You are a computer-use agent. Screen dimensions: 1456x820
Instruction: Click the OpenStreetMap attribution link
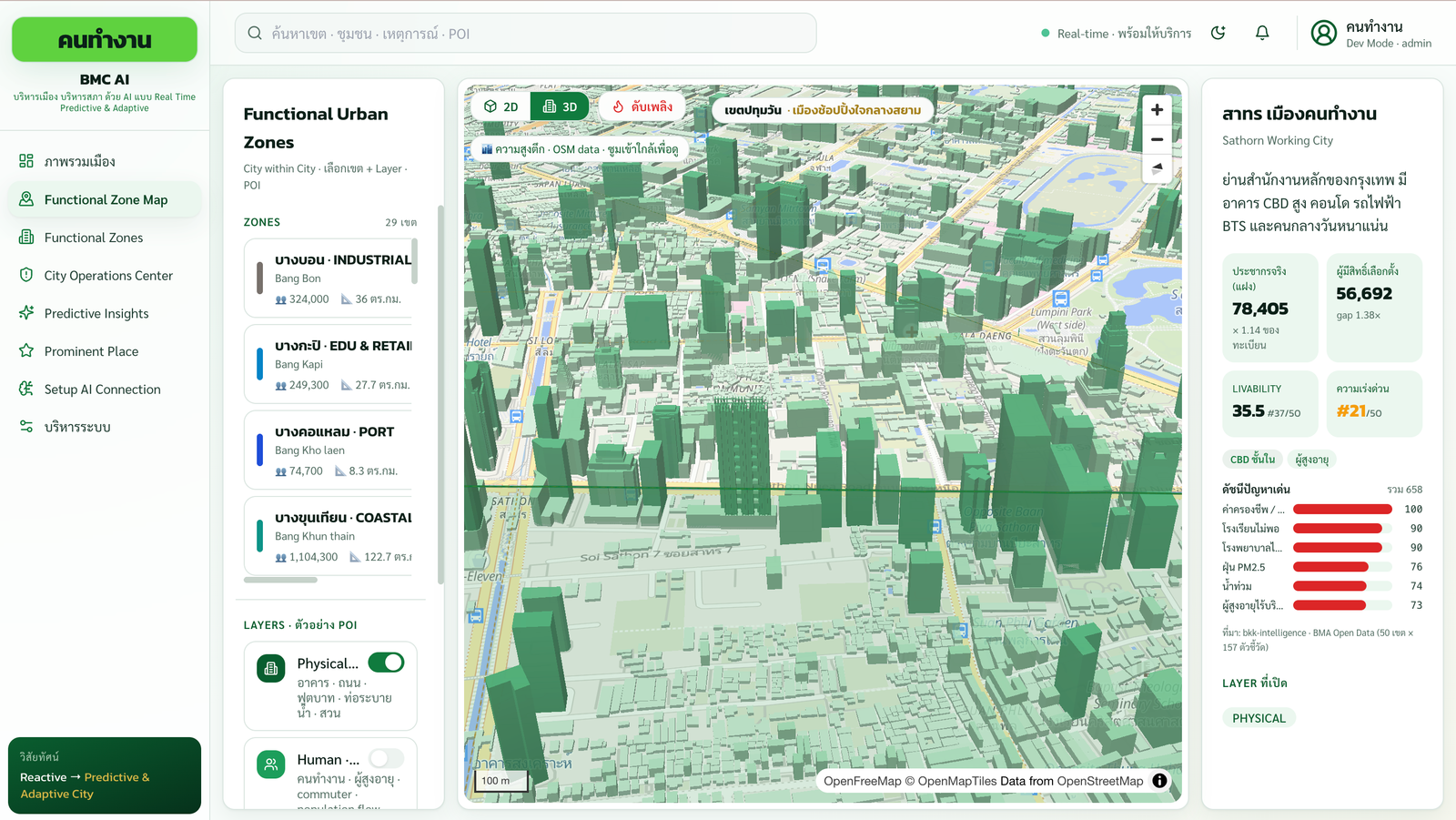pyautogui.click(x=1100, y=781)
